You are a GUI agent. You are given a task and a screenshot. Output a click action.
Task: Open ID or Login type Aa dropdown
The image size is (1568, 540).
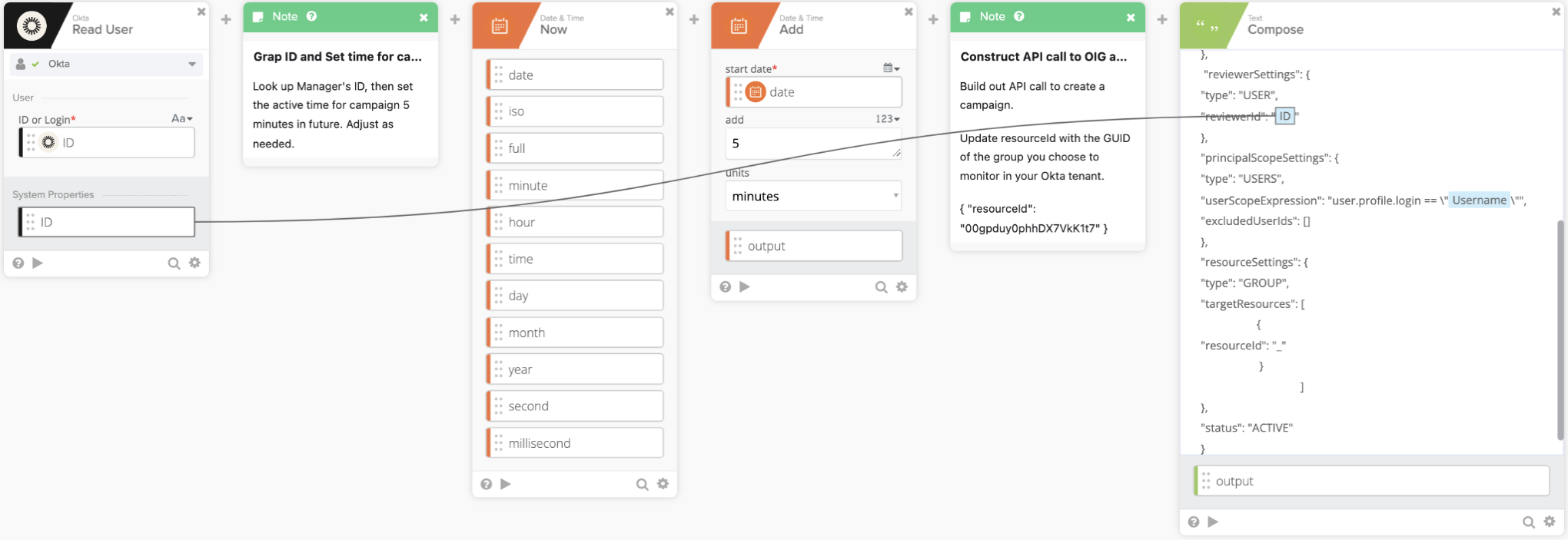click(182, 118)
